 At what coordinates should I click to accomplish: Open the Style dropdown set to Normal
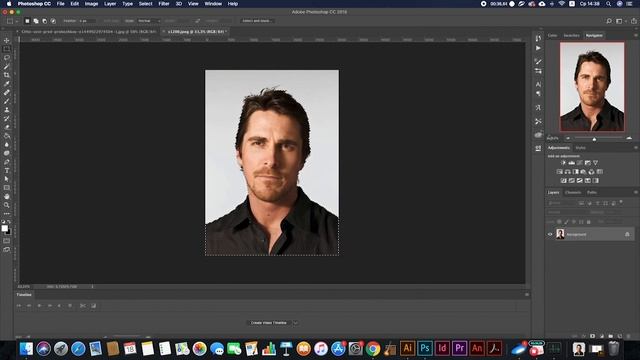point(149,21)
